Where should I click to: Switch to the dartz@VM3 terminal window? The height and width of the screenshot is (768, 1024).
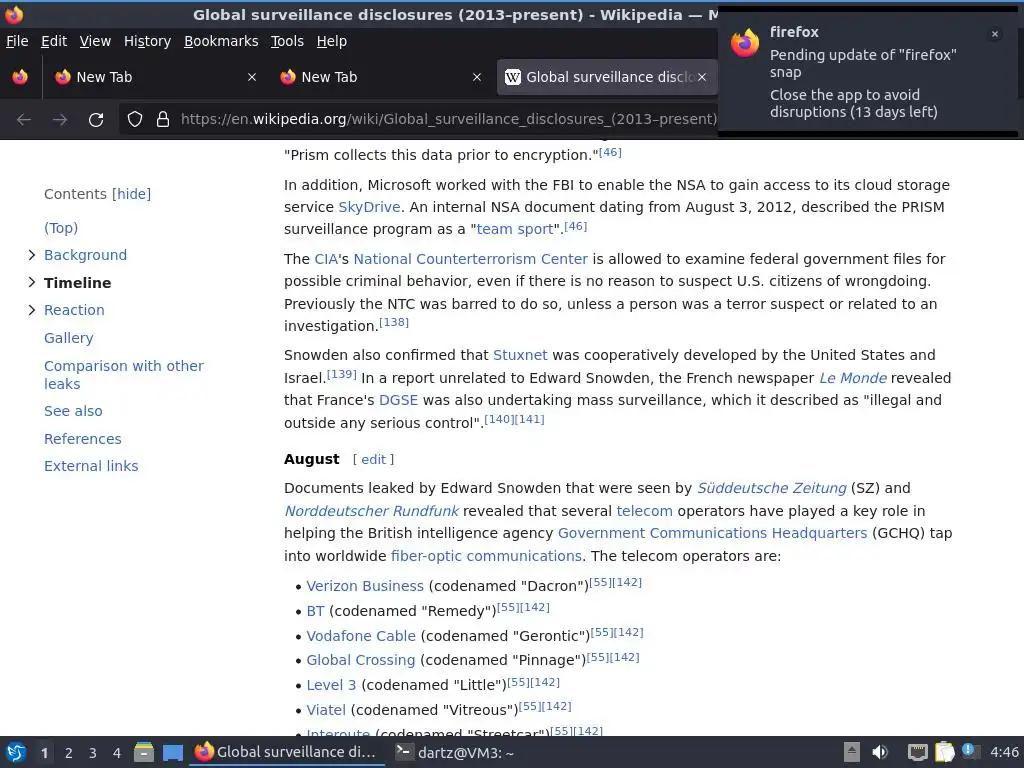click(x=456, y=753)
